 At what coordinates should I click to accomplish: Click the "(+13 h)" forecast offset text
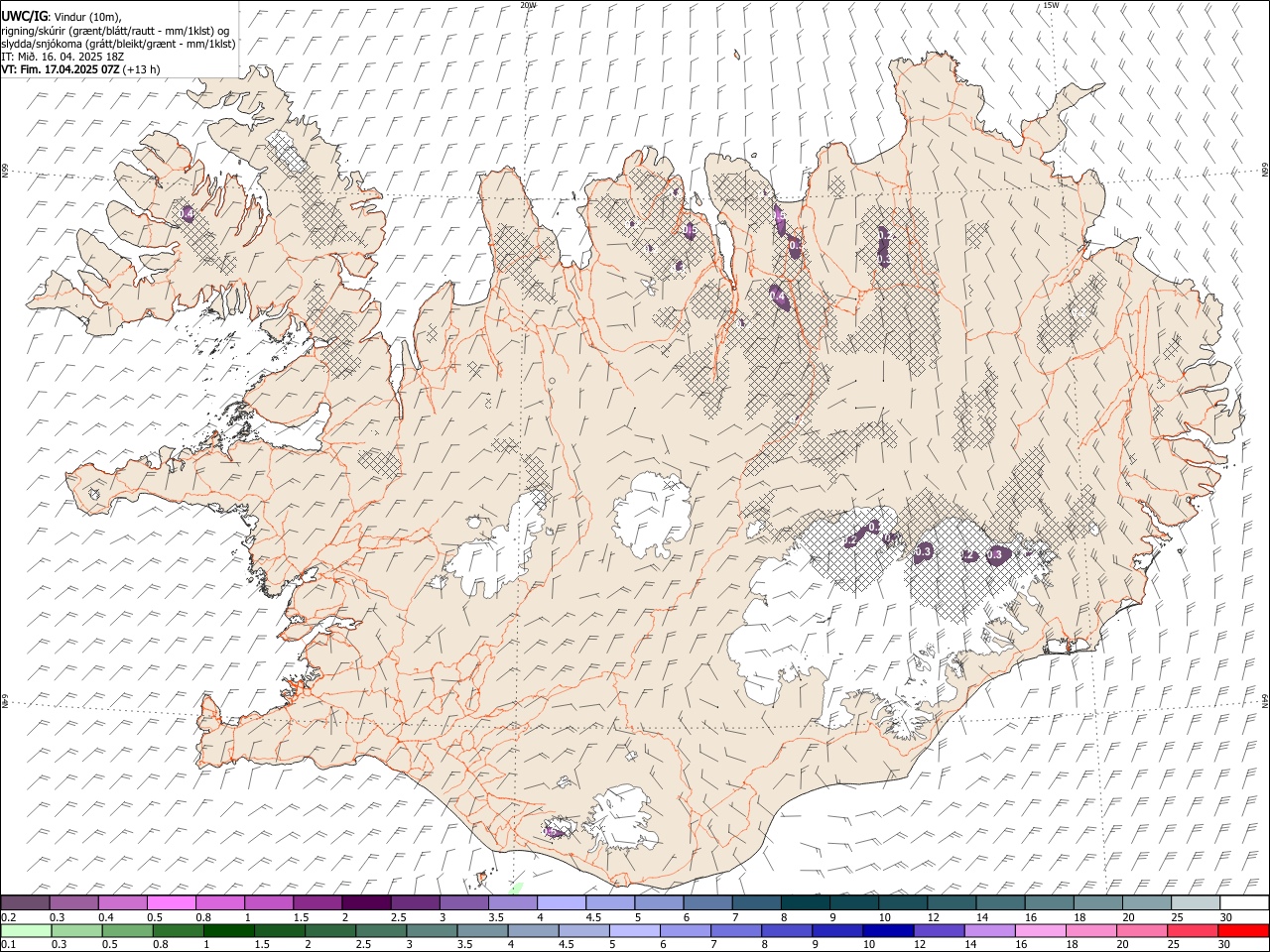(143, 69)
